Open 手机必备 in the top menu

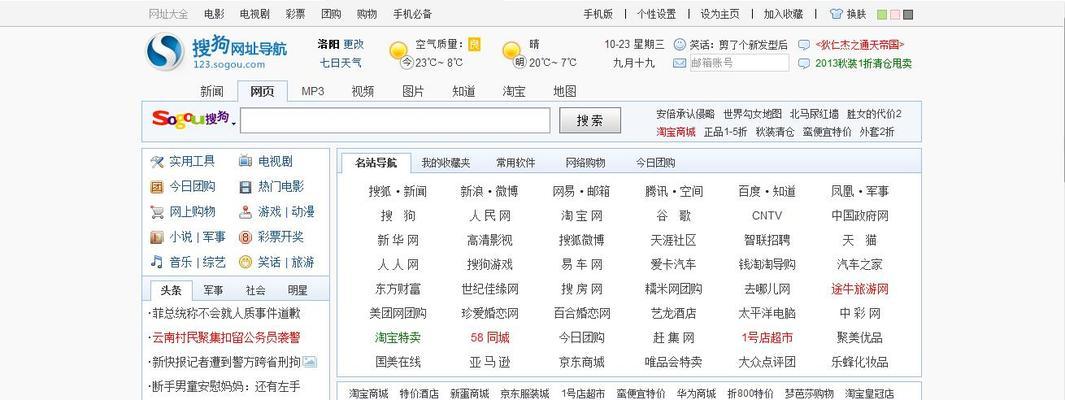(x=412, y=14)
